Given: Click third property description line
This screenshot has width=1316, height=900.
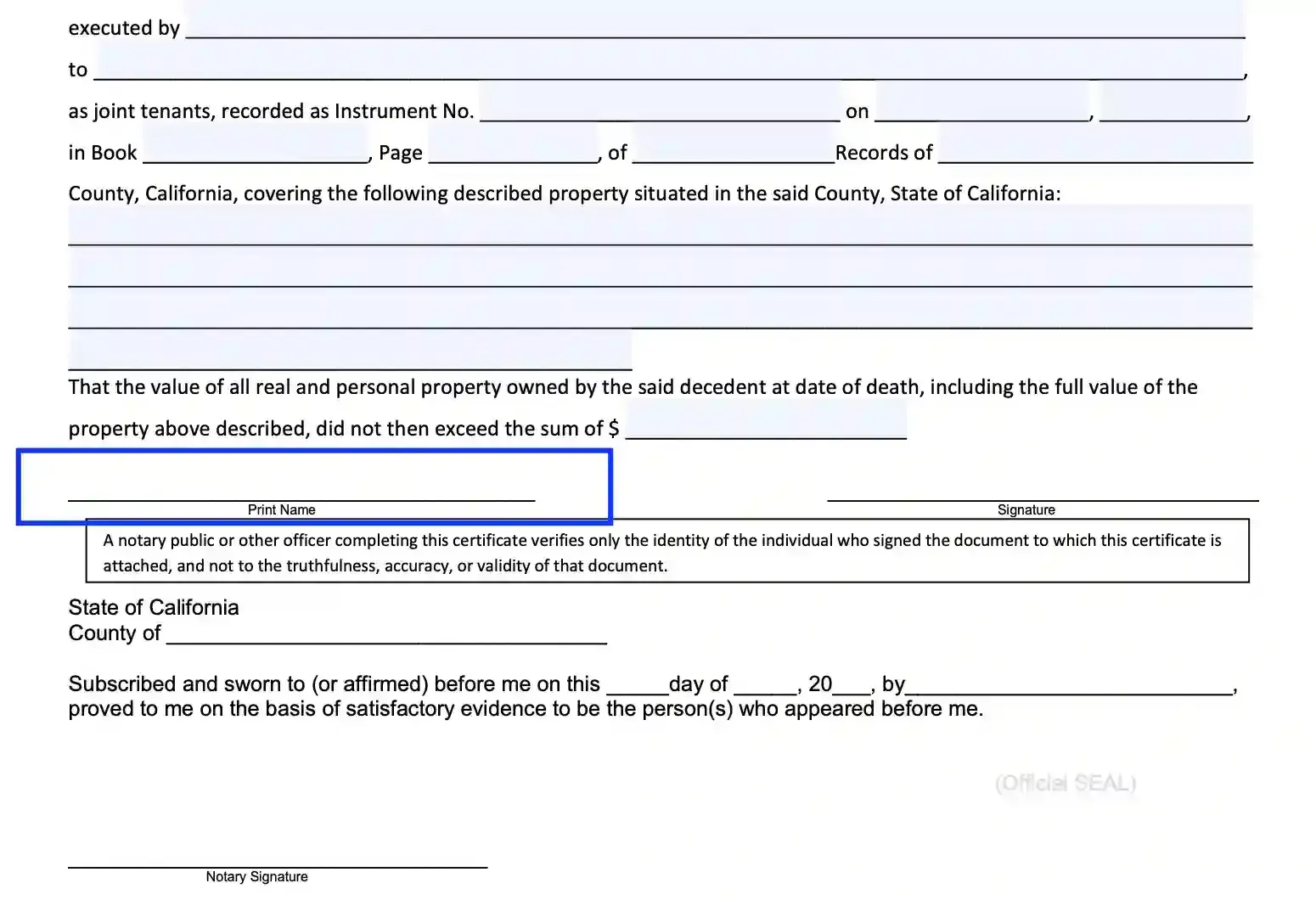Looking at the screenshot, I should 661,309.
